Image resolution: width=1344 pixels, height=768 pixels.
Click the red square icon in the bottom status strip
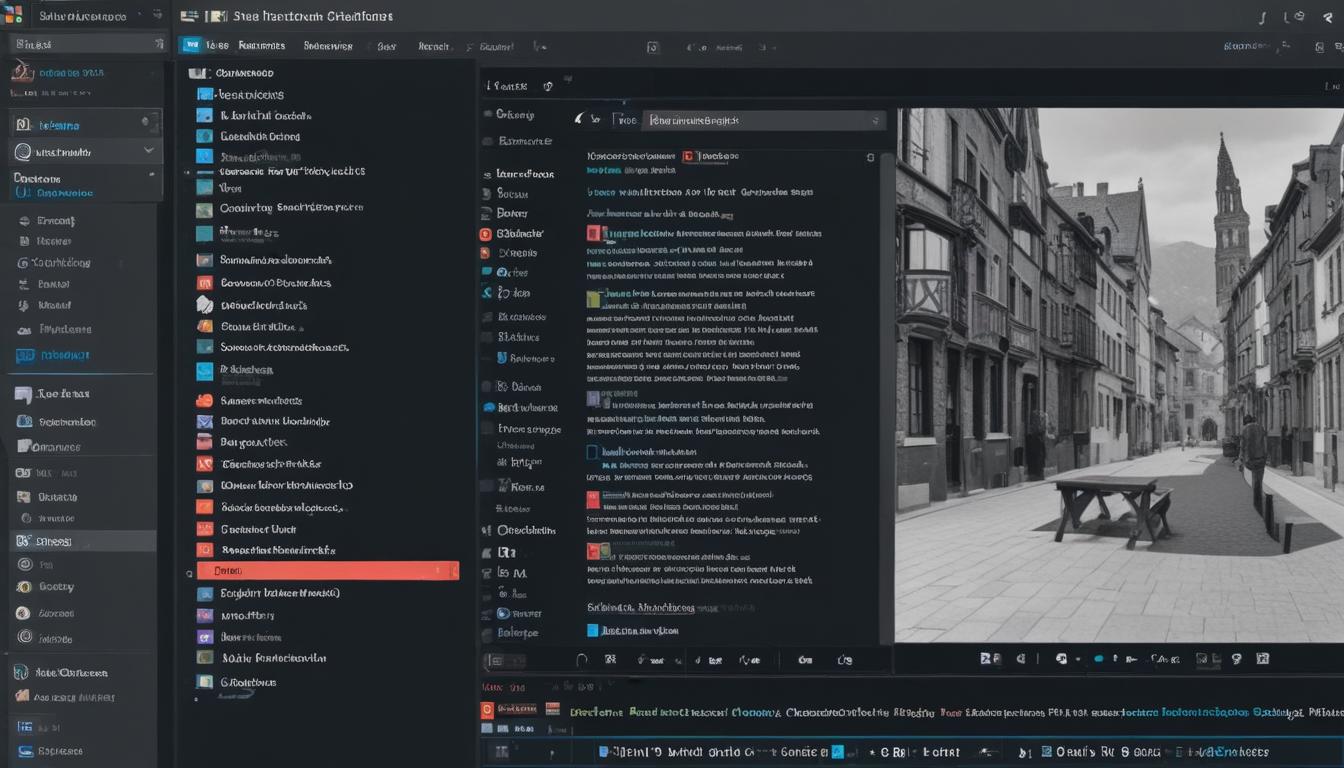[x=487, y=710]
